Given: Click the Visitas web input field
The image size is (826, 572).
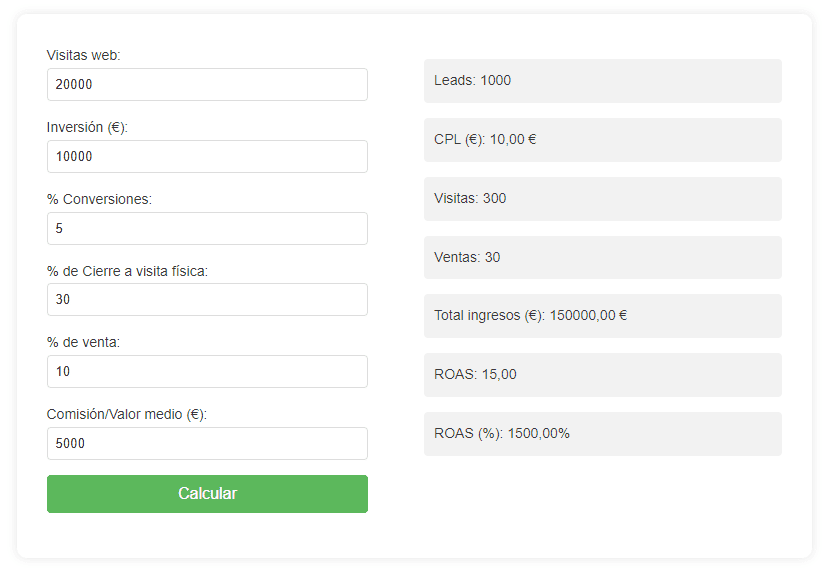Looking at the screenshot, I should pos(207,84).
